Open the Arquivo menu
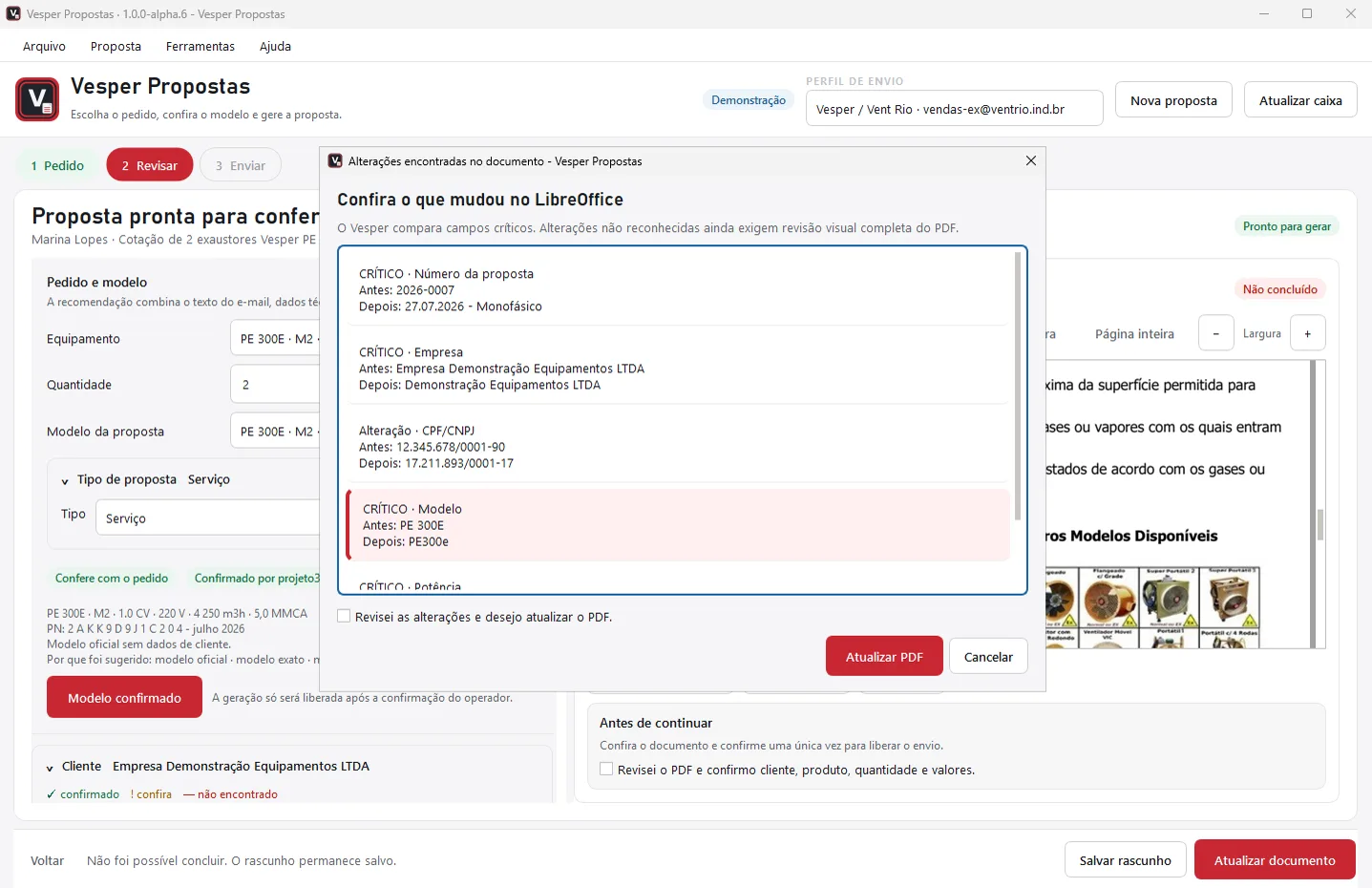 click(44, 46)
